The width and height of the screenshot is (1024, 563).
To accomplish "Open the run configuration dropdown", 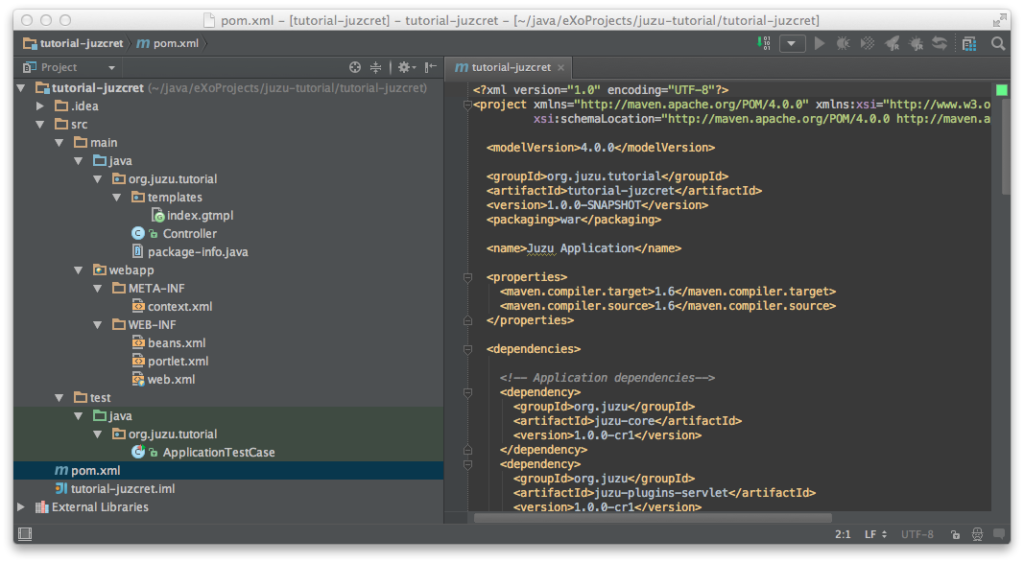I will [793, 44].
